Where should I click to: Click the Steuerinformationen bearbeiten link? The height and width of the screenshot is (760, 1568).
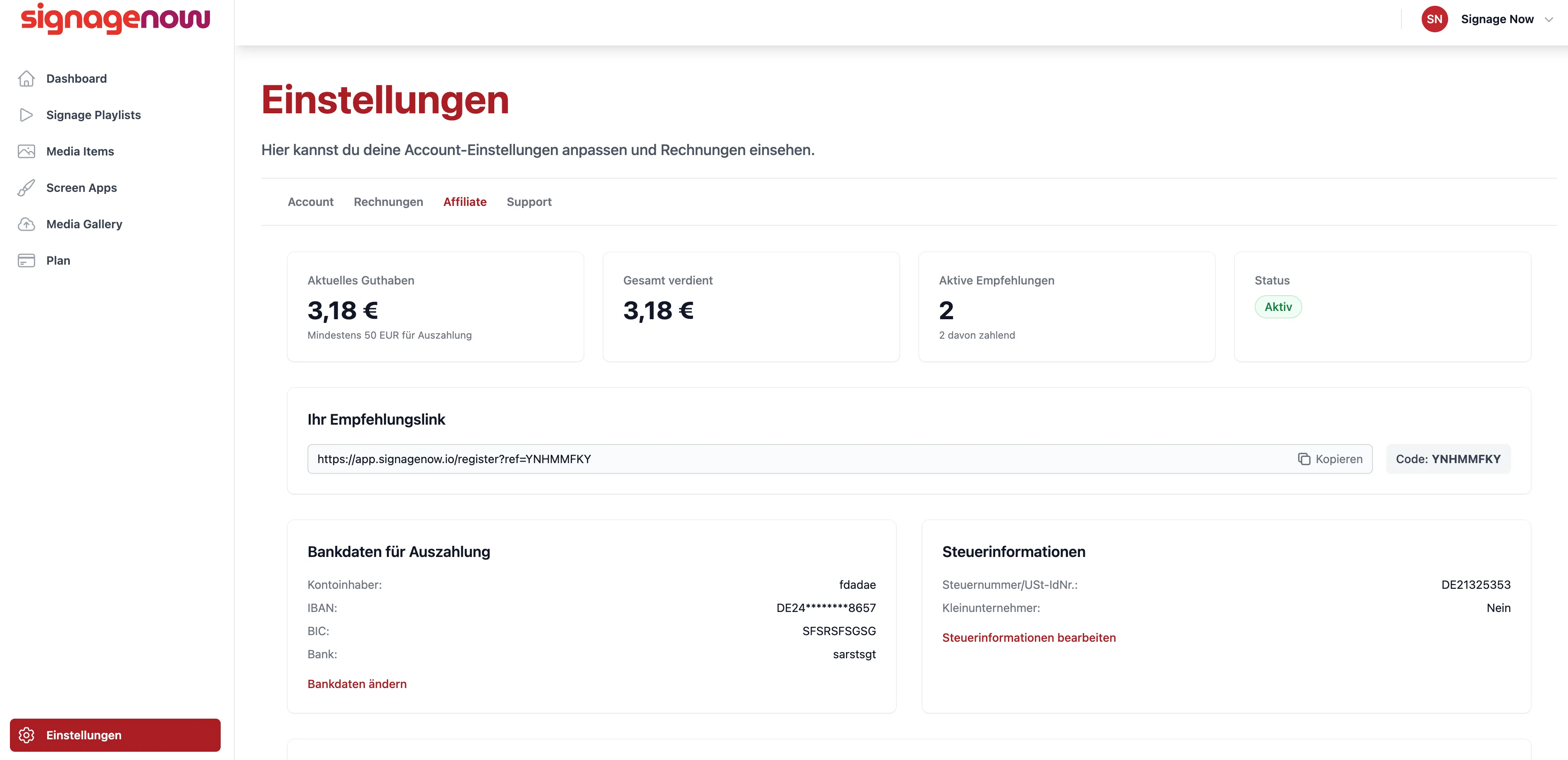1029,638
